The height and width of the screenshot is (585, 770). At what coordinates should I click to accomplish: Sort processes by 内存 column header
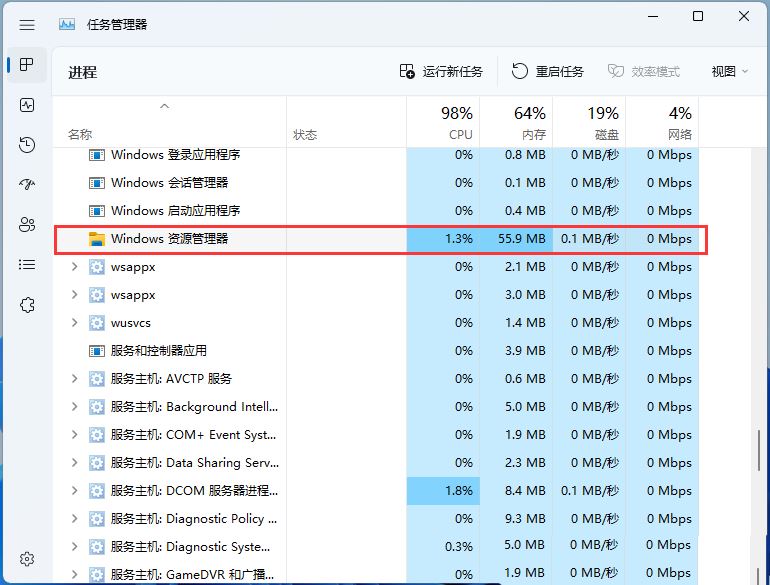pyautogui.click(x=516, y=123)
